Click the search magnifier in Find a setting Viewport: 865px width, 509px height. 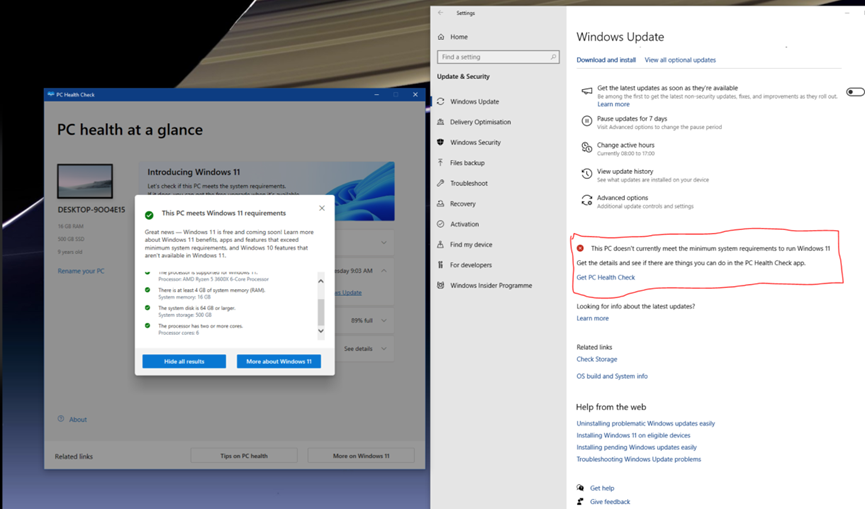click(x=553, y=57)
